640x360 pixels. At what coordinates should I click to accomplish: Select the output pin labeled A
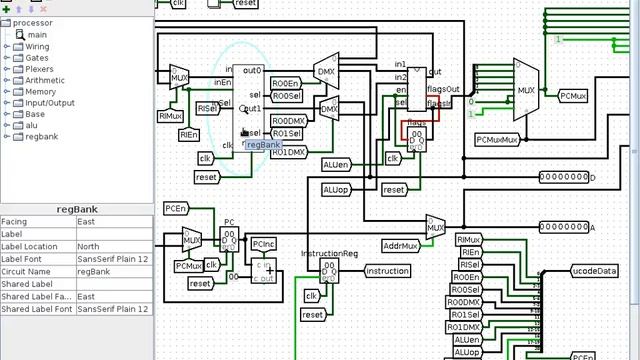[x=564, y=227]
